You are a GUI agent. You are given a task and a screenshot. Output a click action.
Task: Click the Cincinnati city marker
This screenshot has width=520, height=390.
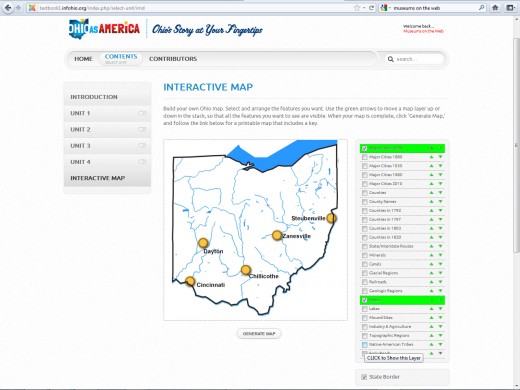[190, 281]
